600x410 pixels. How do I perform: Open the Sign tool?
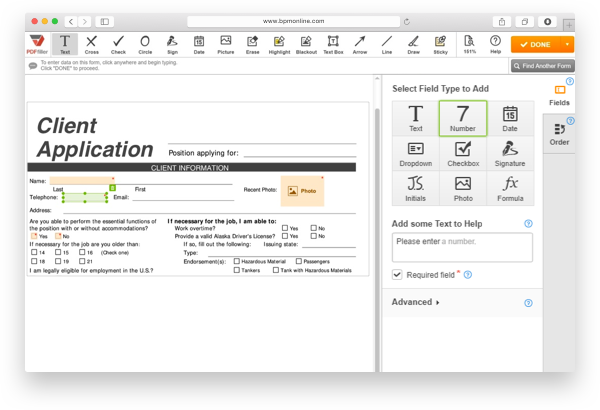coord(172,44)
